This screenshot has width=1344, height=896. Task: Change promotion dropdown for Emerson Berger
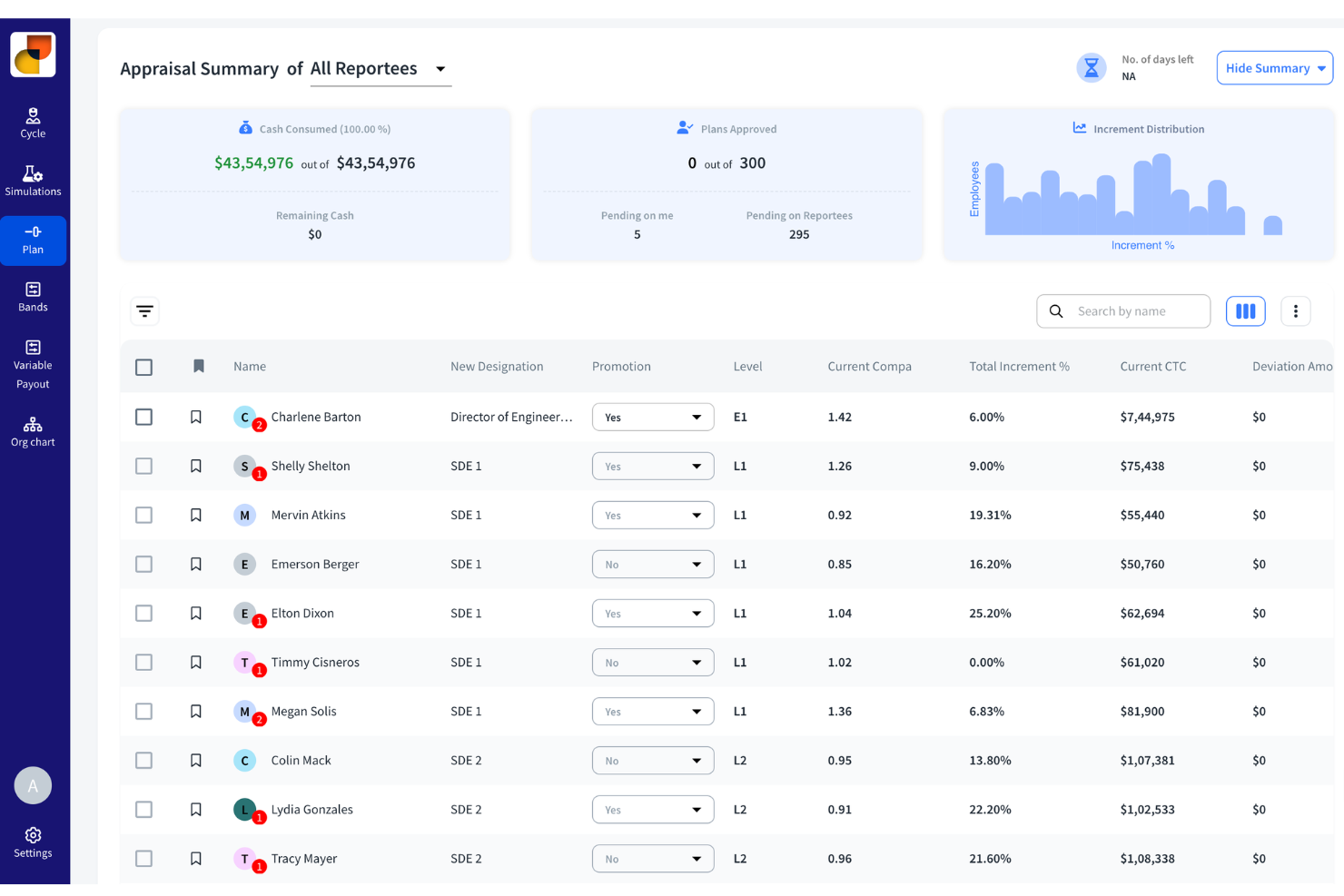652,564
